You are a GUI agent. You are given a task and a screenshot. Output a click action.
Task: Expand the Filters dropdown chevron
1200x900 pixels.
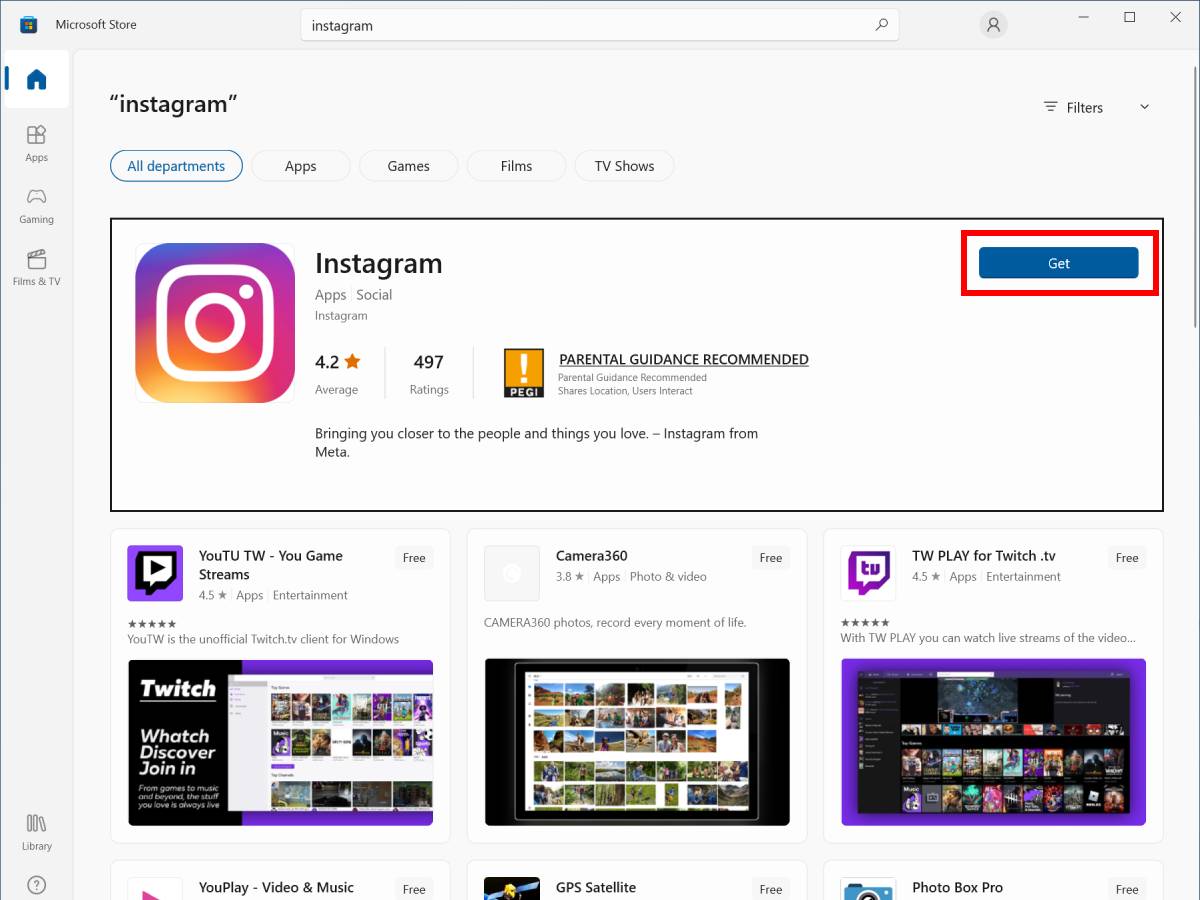(x=1145, y=107)
